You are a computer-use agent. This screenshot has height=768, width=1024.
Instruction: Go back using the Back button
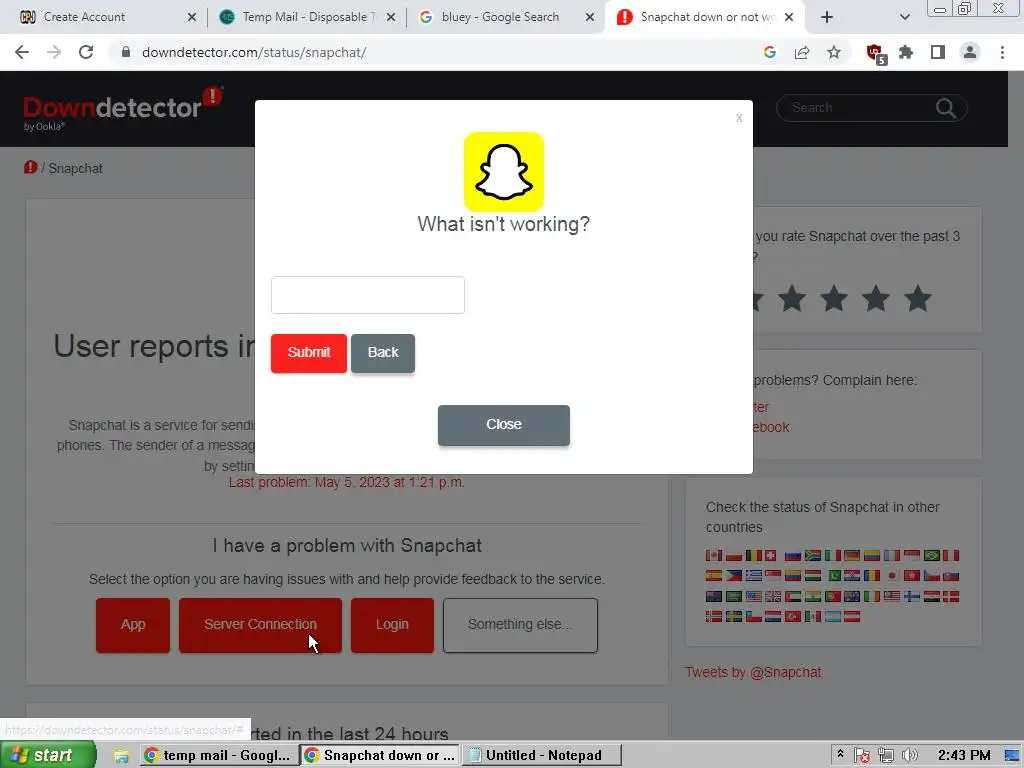(383, 353)
